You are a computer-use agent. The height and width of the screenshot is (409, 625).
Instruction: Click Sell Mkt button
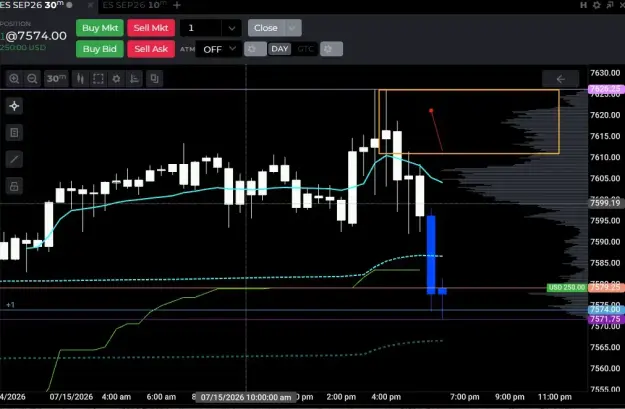151,28
